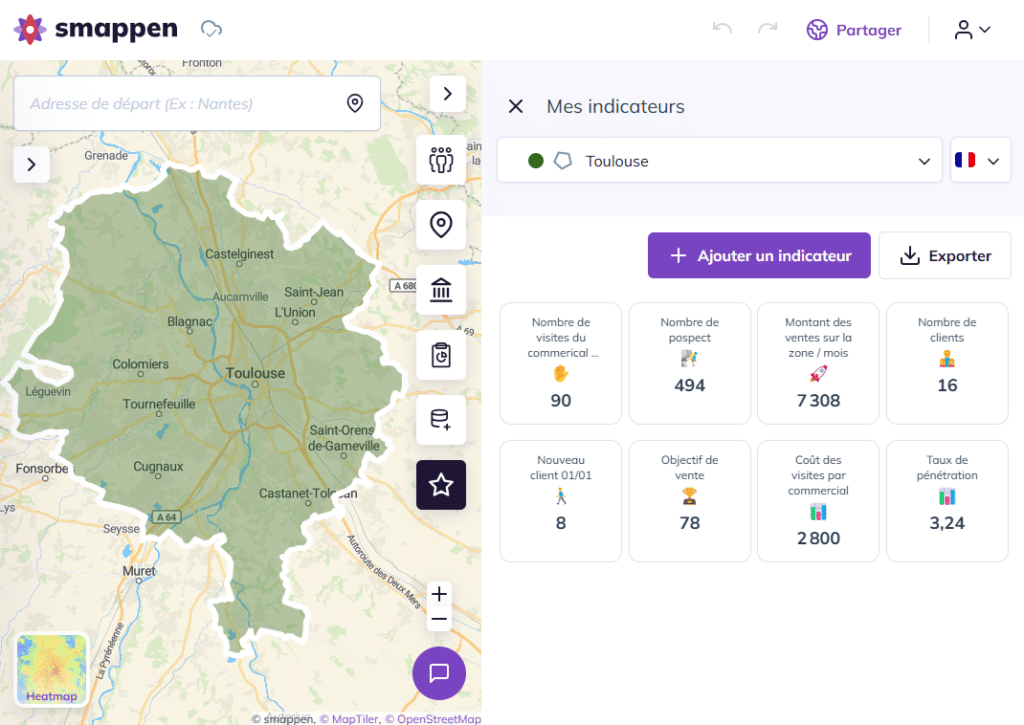1024x725 pixels.
Task: Click the cloud sync status icon
Action: (x=211, y=29)
